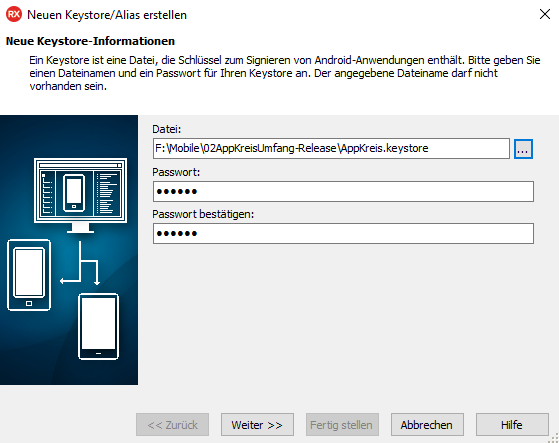Proceed with the Weiter >> button
The image size is (559, 443).
(x=257, y=424)
